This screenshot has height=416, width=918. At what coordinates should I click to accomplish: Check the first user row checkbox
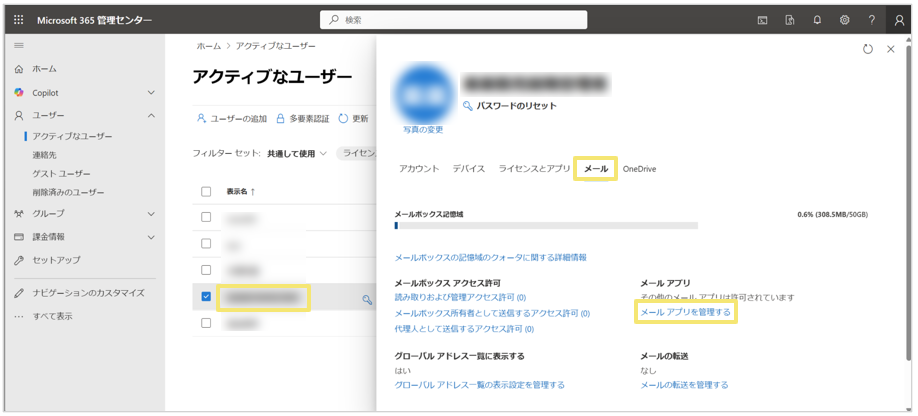[x=206, y=217]
